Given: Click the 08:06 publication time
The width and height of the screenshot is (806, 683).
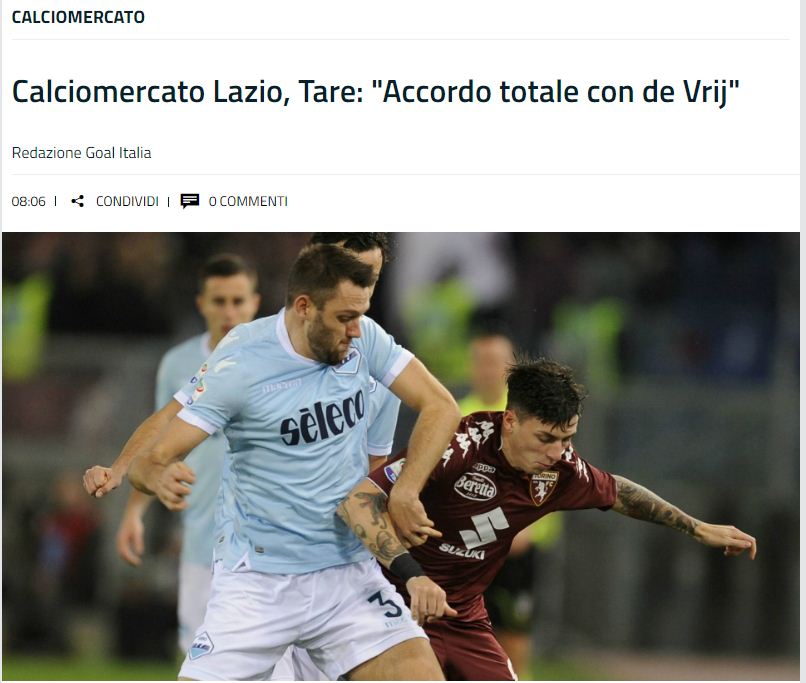Looking at the screenshot, I should [28, 201].
